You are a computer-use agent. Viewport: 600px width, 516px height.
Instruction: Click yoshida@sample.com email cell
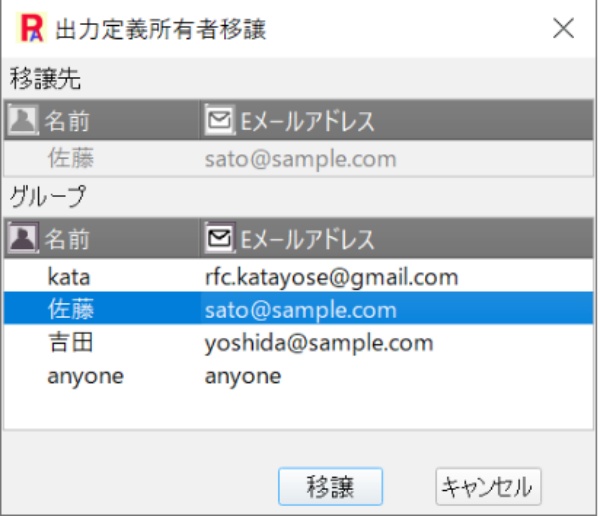coord(319,343)
